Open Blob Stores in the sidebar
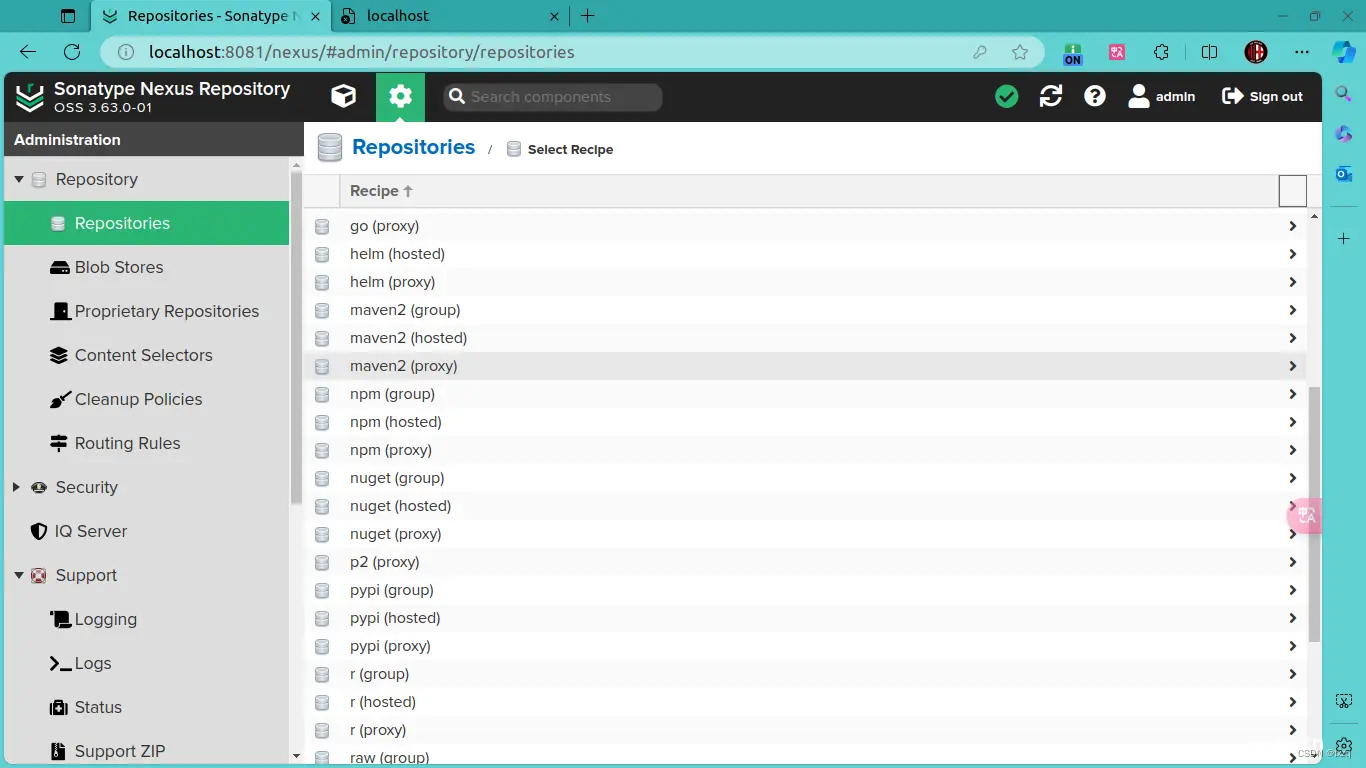Screen dimensions: 1366x768 pos(146,267)
